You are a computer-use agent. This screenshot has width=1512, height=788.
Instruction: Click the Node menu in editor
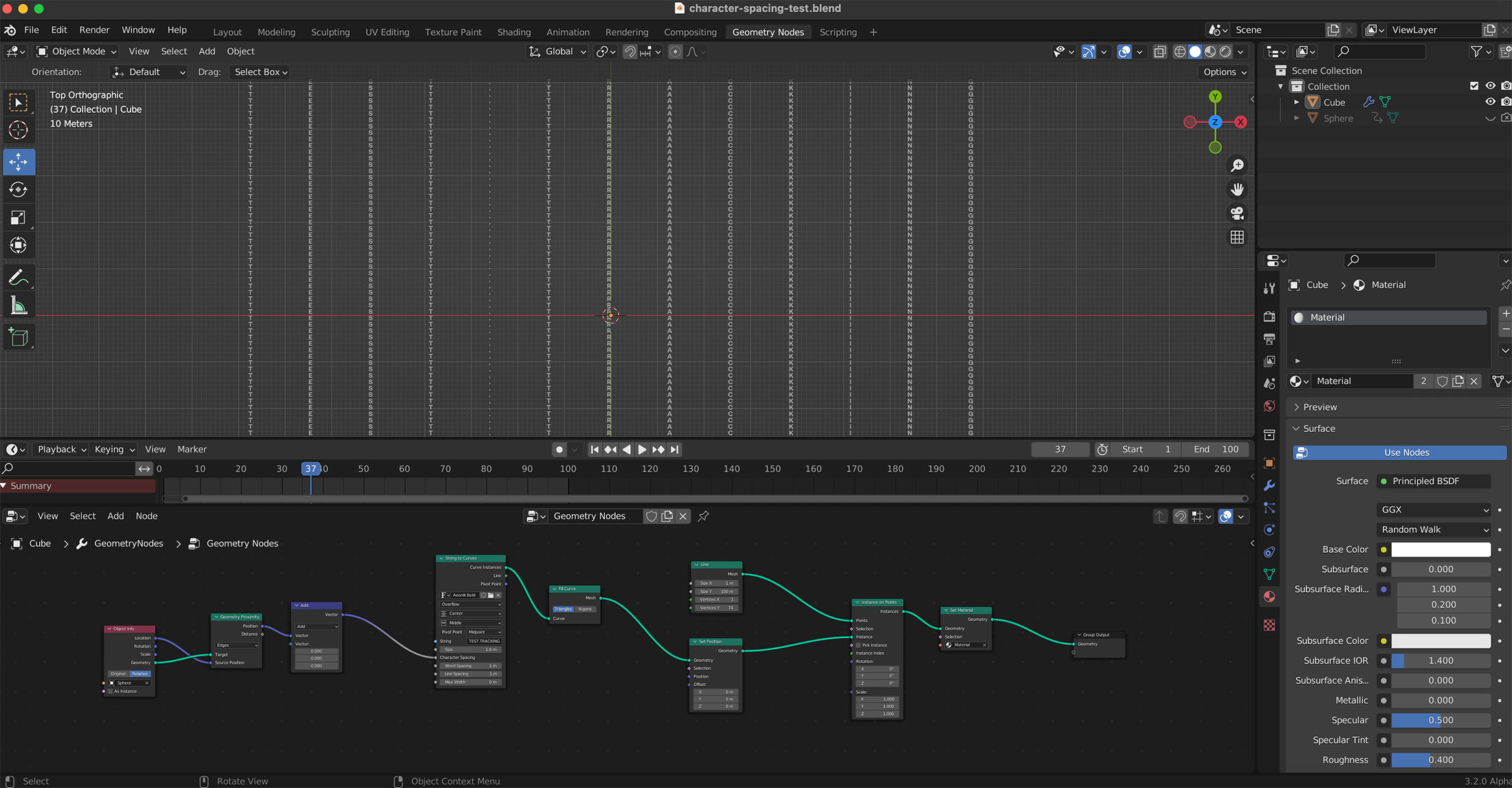point(146,516)
